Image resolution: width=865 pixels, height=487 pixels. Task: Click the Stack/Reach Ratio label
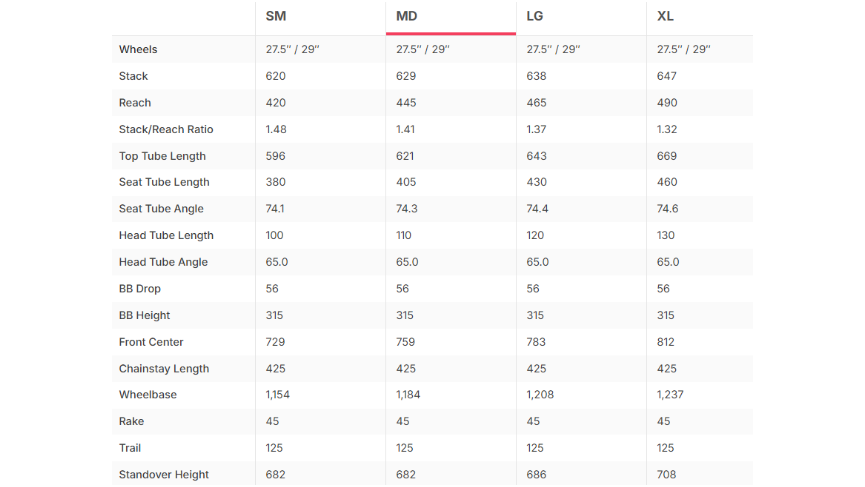click(166, 129)
